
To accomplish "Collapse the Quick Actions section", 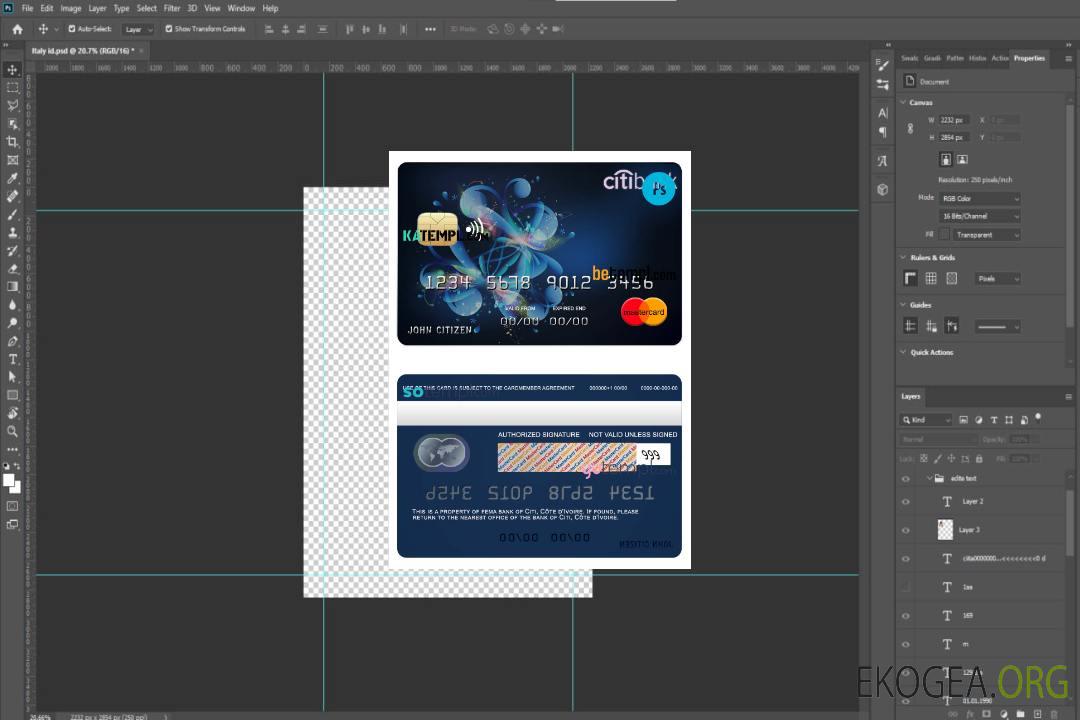I will tap(904, 352).
